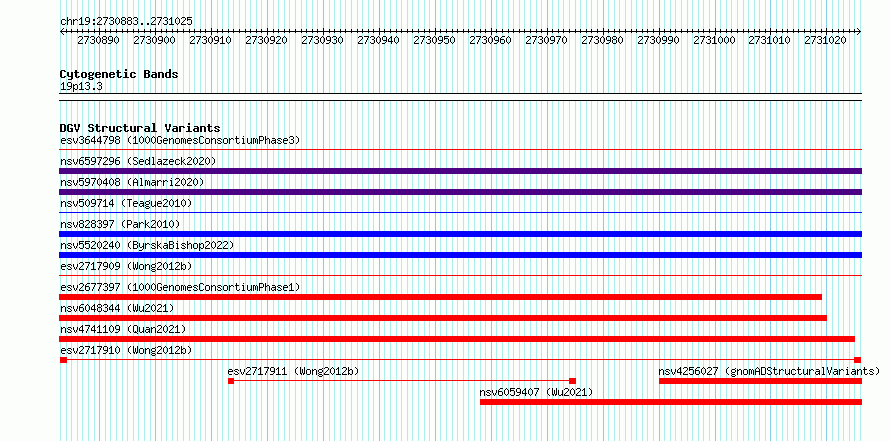This screenshot has height=441, width=890.
Task: Click the 19p13.3 band label
Action: pos(81,87)
